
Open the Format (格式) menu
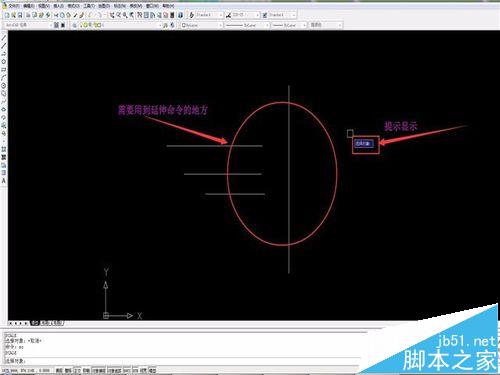[74, 6]
